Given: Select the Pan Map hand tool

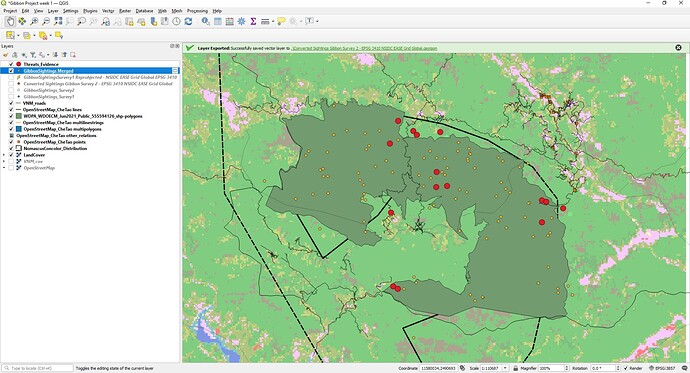Looking at the screenshot, I should (x=10, y=21).
